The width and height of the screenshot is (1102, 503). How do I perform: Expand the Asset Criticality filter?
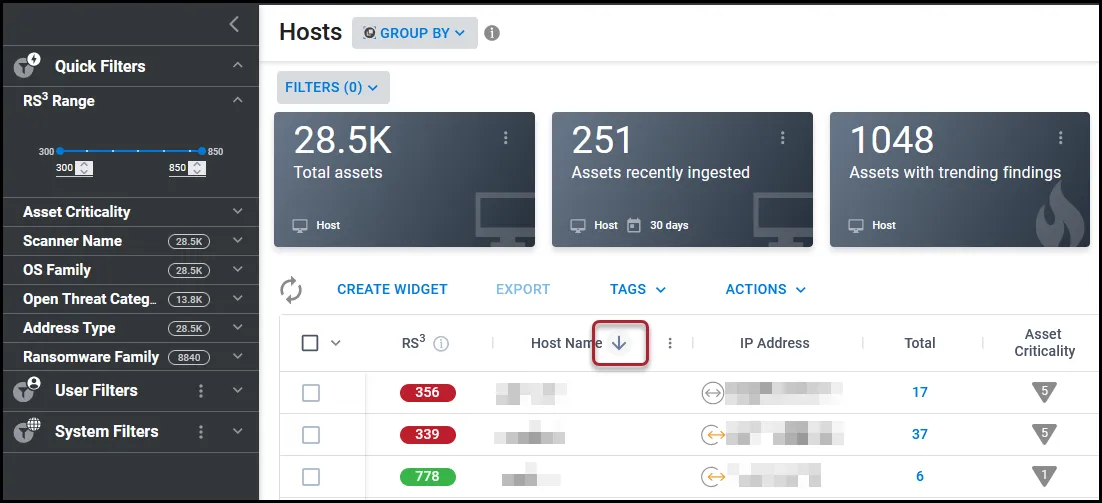pyautogui.click(x=238, y=211)
